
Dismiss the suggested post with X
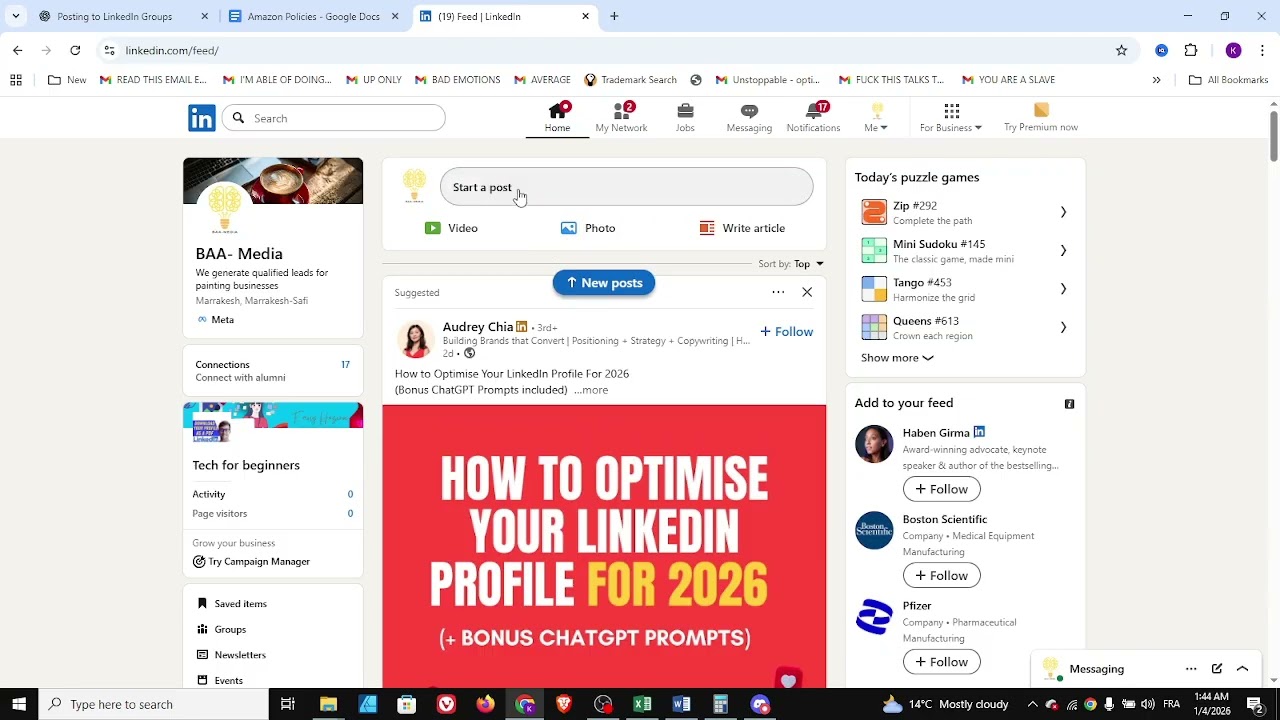point(807,292)
